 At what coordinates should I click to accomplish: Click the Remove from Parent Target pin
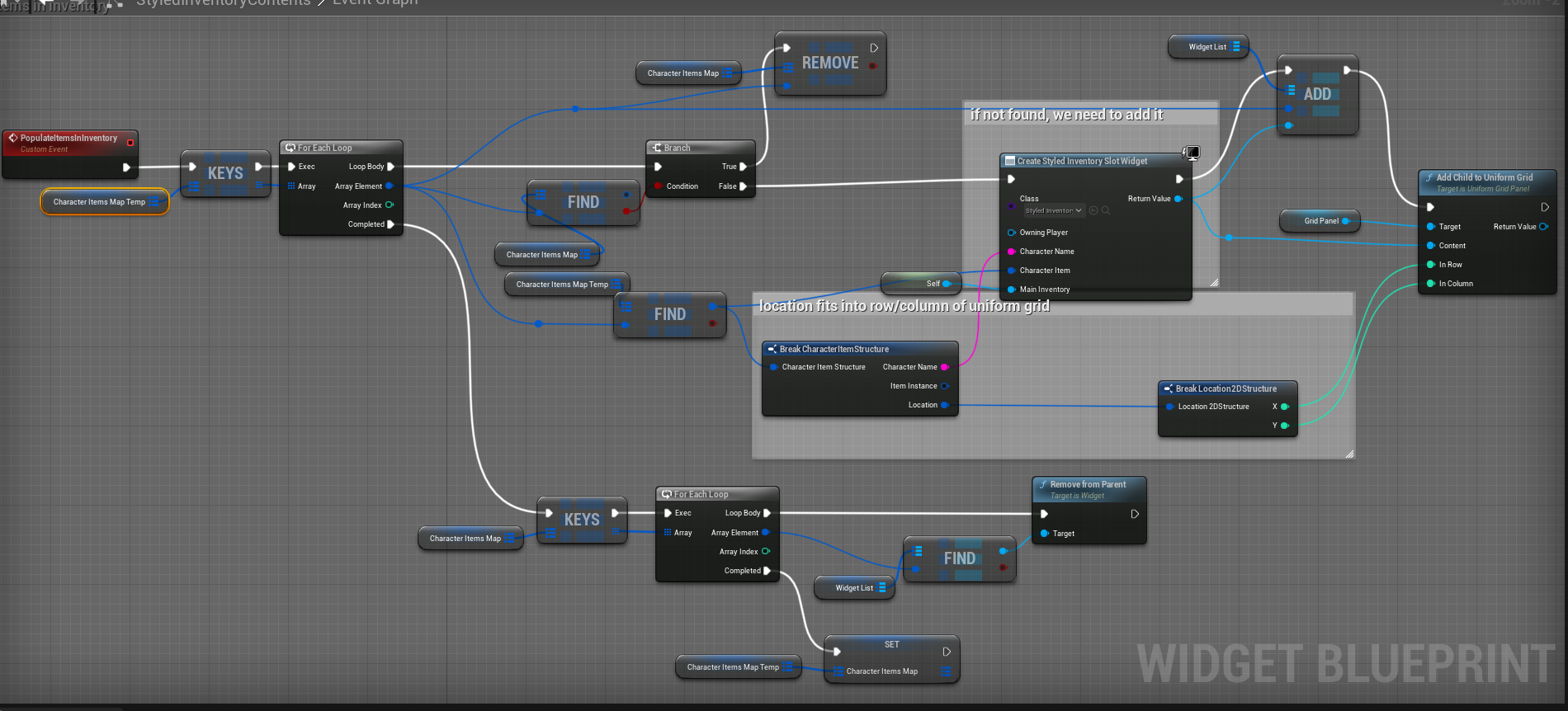pyautogui.click(x=1045, y=534)
